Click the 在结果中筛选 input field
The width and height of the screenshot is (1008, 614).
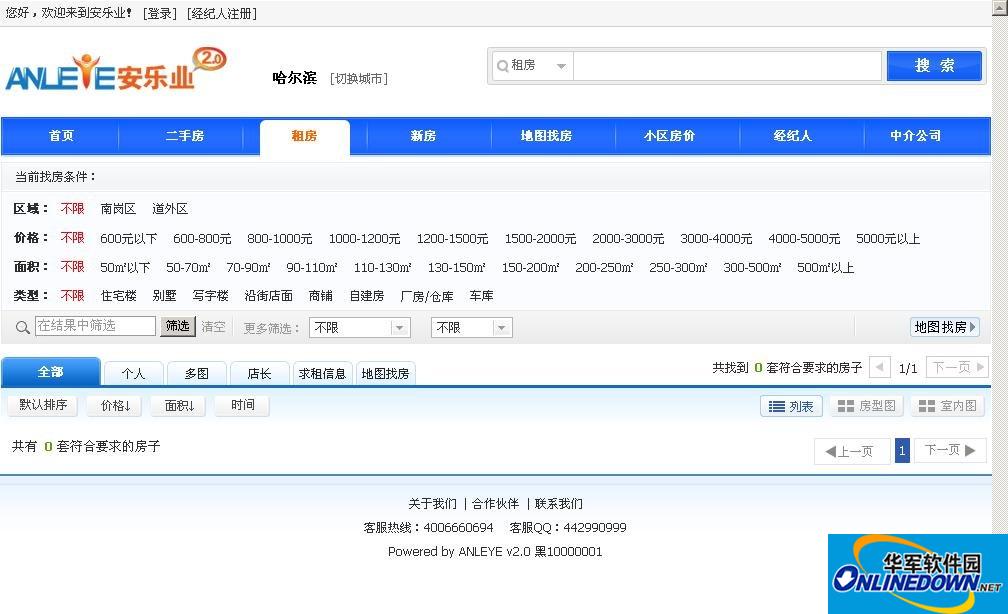coord(95,326)
